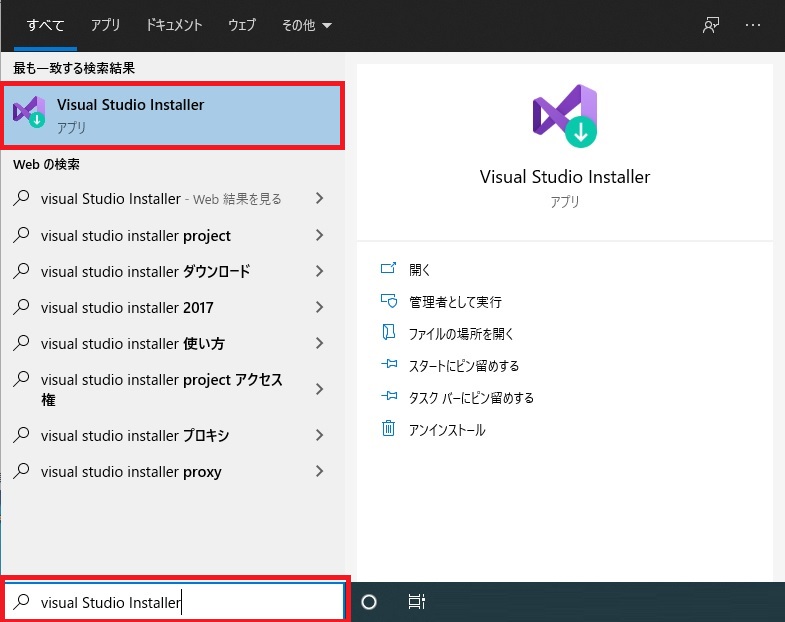Click 開く to open the app
The height and width of the screenshot is (622, 785).
(x=420, y=270)
